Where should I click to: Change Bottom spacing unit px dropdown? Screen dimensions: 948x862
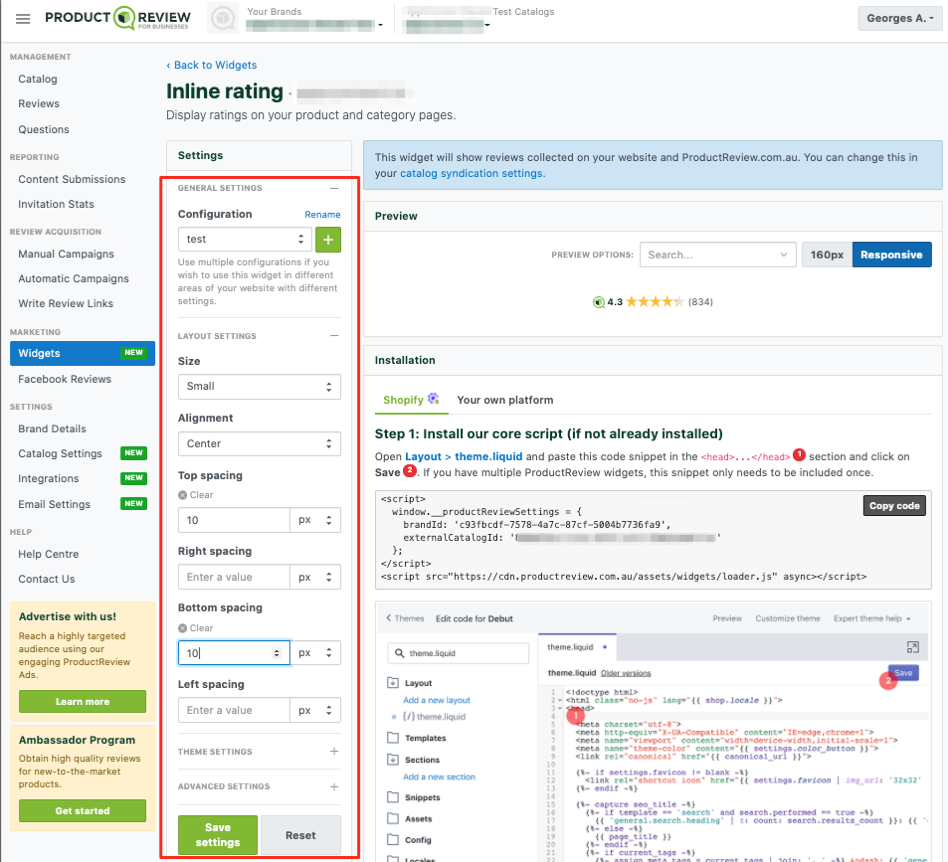[315, 653]
